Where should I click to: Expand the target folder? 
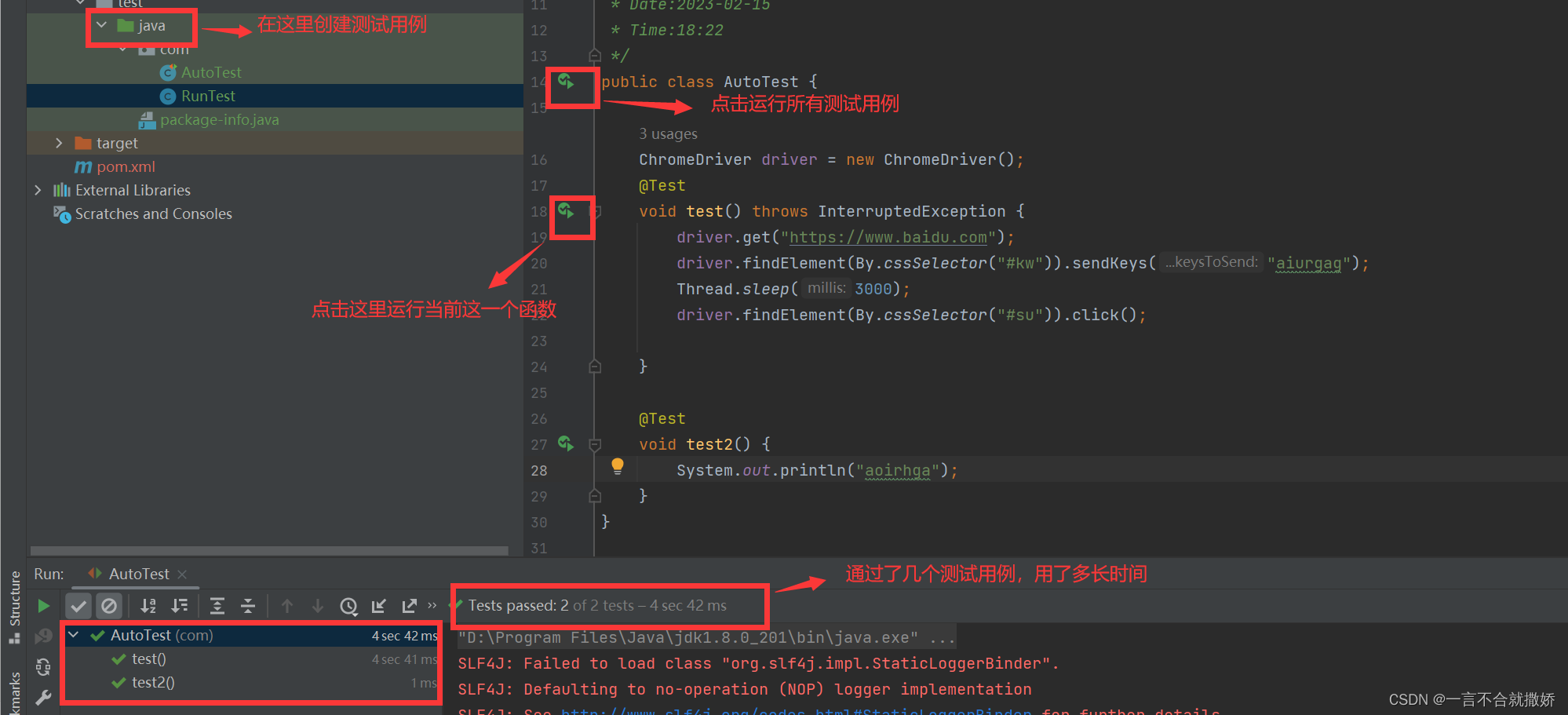tap(59, 143)
